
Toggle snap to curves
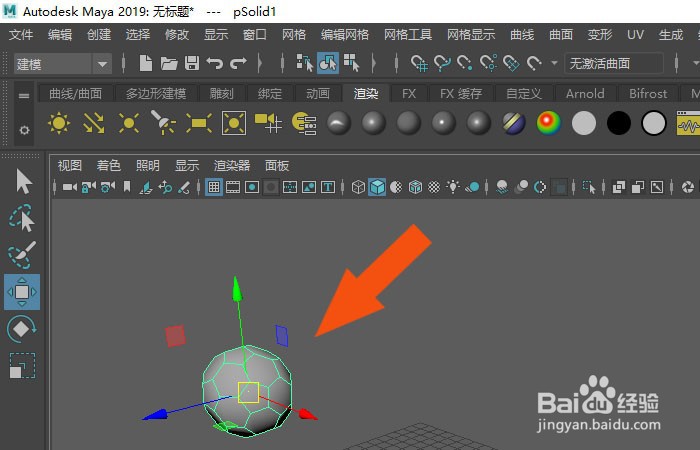click(442, 63)
